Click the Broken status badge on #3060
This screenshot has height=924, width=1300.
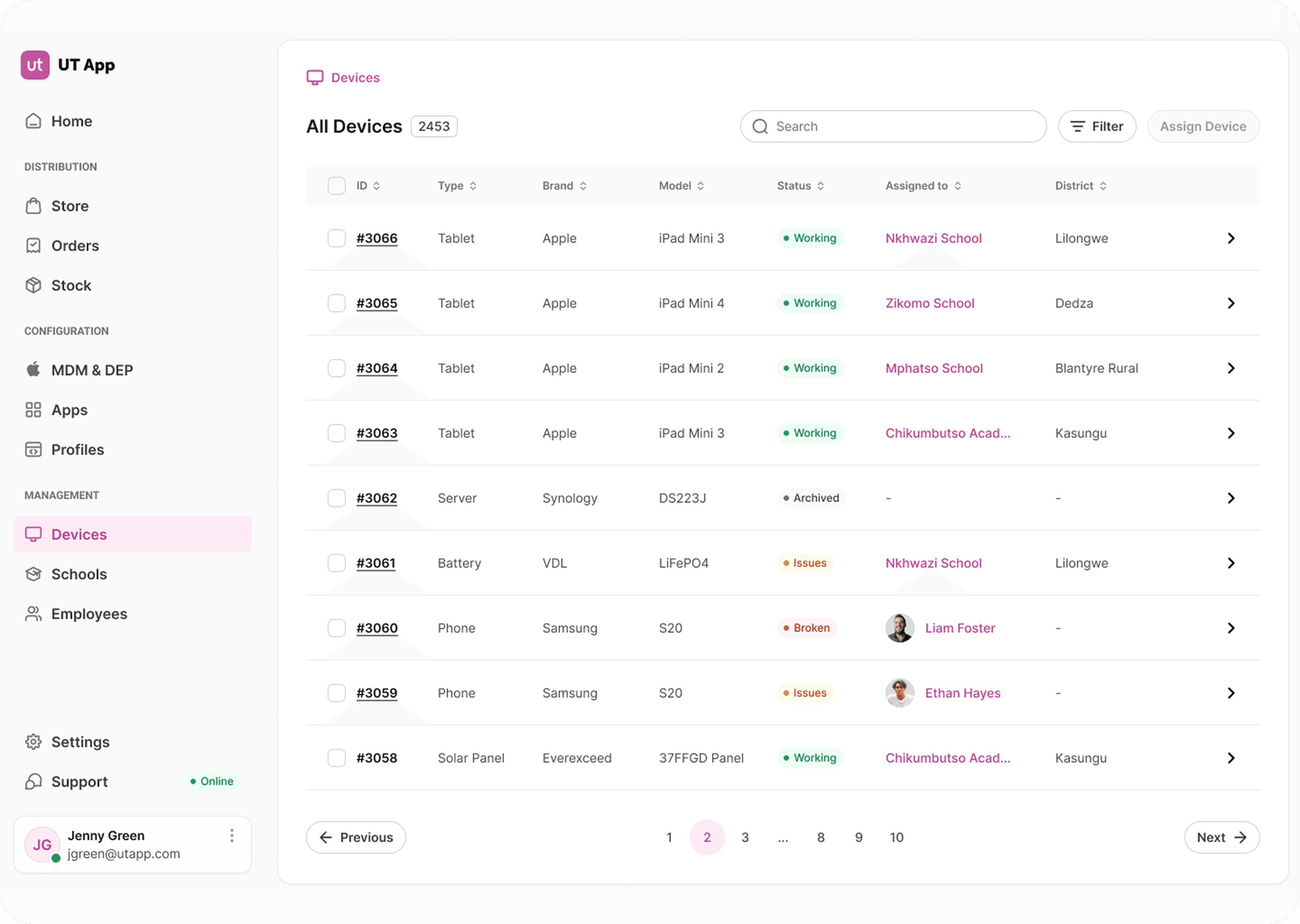click(x=807, y=628)
